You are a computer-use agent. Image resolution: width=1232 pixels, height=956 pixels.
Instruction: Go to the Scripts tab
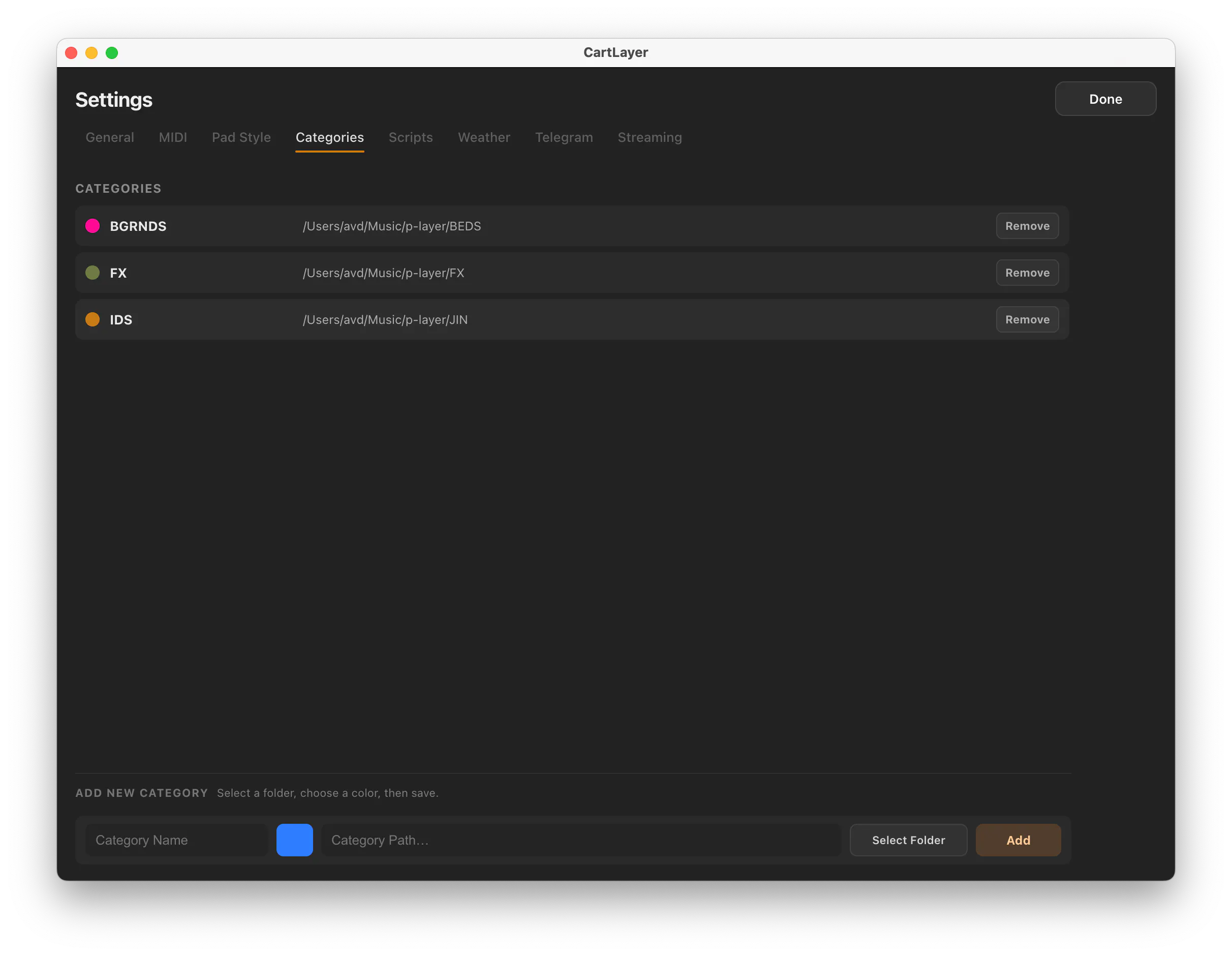point(410,137)
